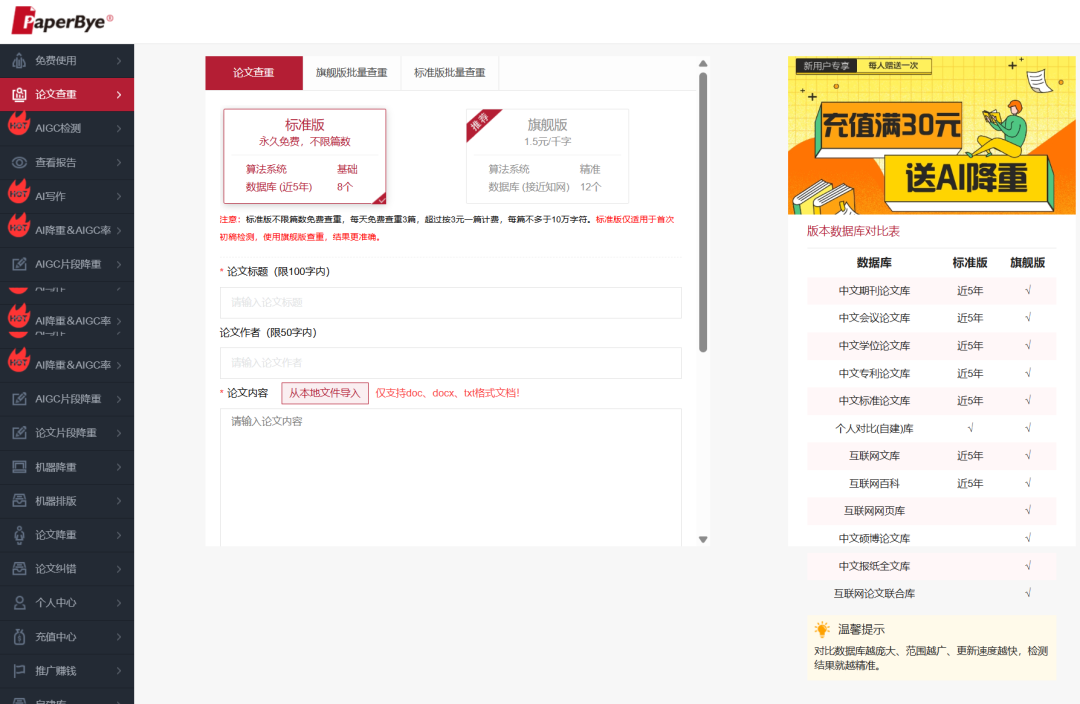The image size is (1080, 704).
Task: Open the 充值满30元 promotional banner
Action: pyautogui.click(x=931, y=135)
